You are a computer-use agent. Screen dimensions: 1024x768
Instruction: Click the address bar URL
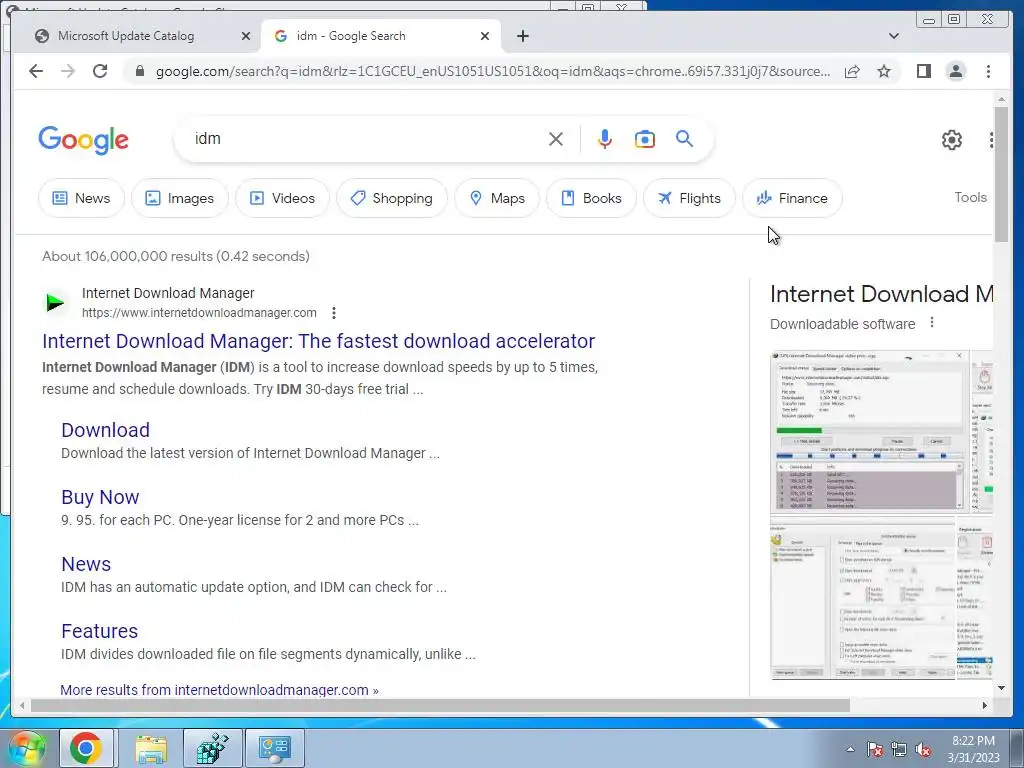point(493,71)
